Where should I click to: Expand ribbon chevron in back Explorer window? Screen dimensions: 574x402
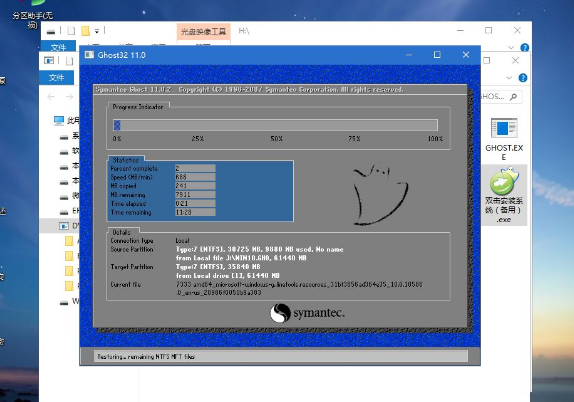511,48
